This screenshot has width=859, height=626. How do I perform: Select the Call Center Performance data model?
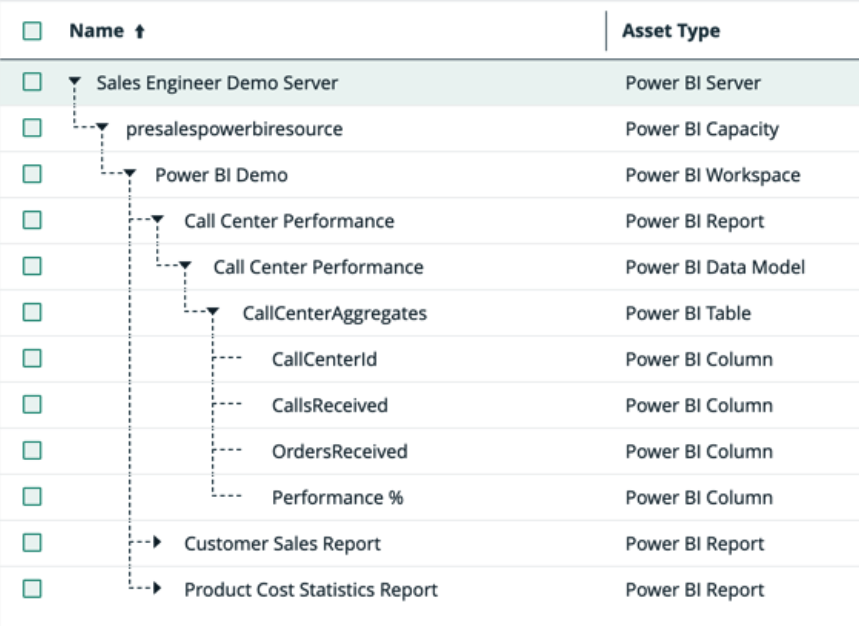(x=318, y=267)
